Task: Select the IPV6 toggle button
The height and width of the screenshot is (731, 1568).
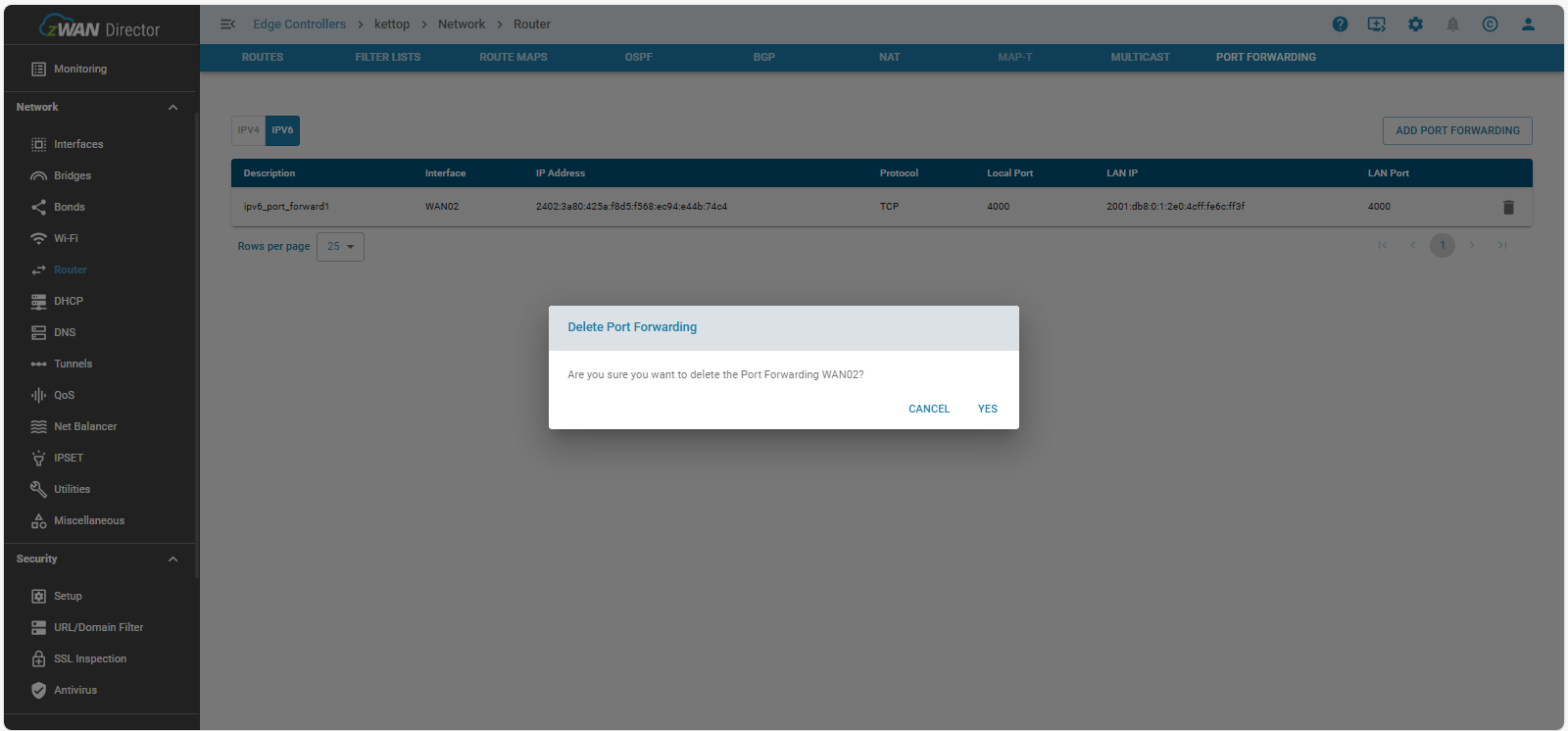Action: coord(282,130)
